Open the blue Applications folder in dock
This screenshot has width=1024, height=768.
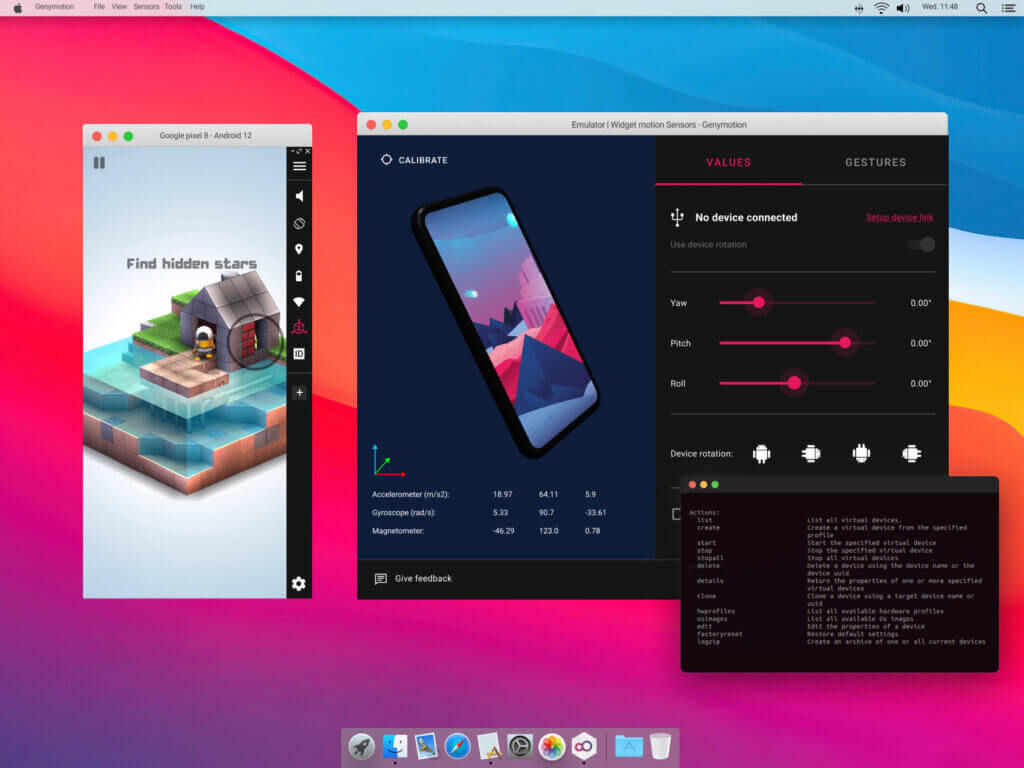(629, 746)
